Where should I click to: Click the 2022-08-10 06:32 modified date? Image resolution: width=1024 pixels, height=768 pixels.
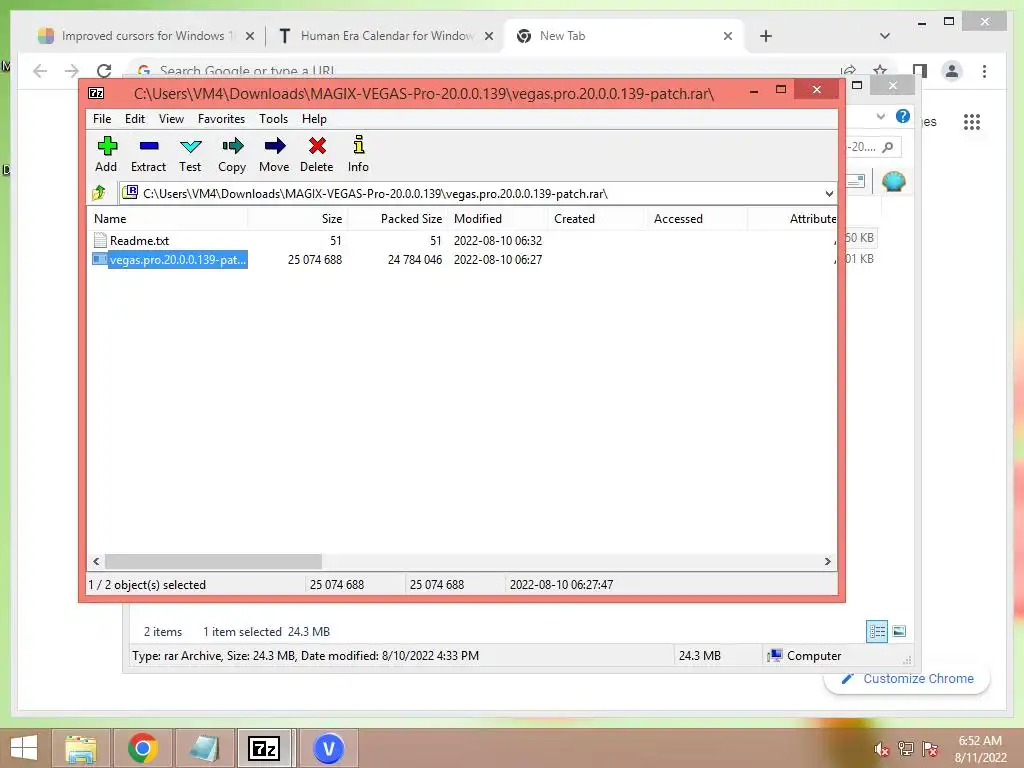[x=498, y=240]
